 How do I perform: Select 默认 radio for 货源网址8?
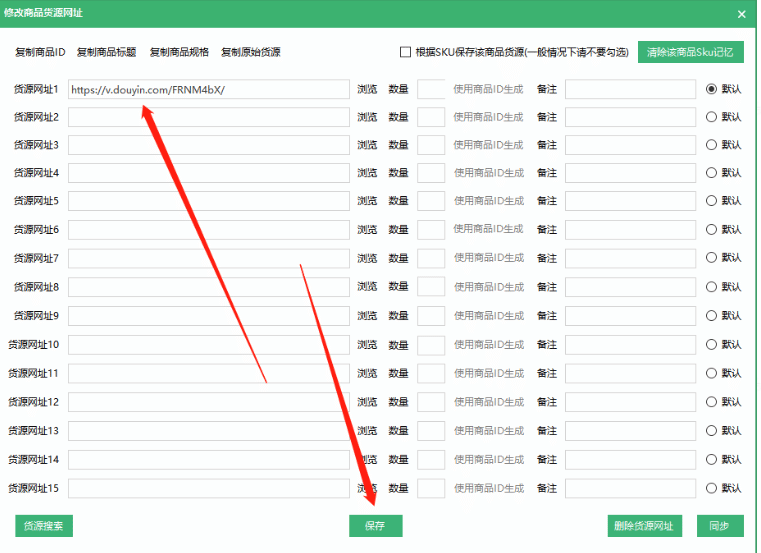coord(711,286)
